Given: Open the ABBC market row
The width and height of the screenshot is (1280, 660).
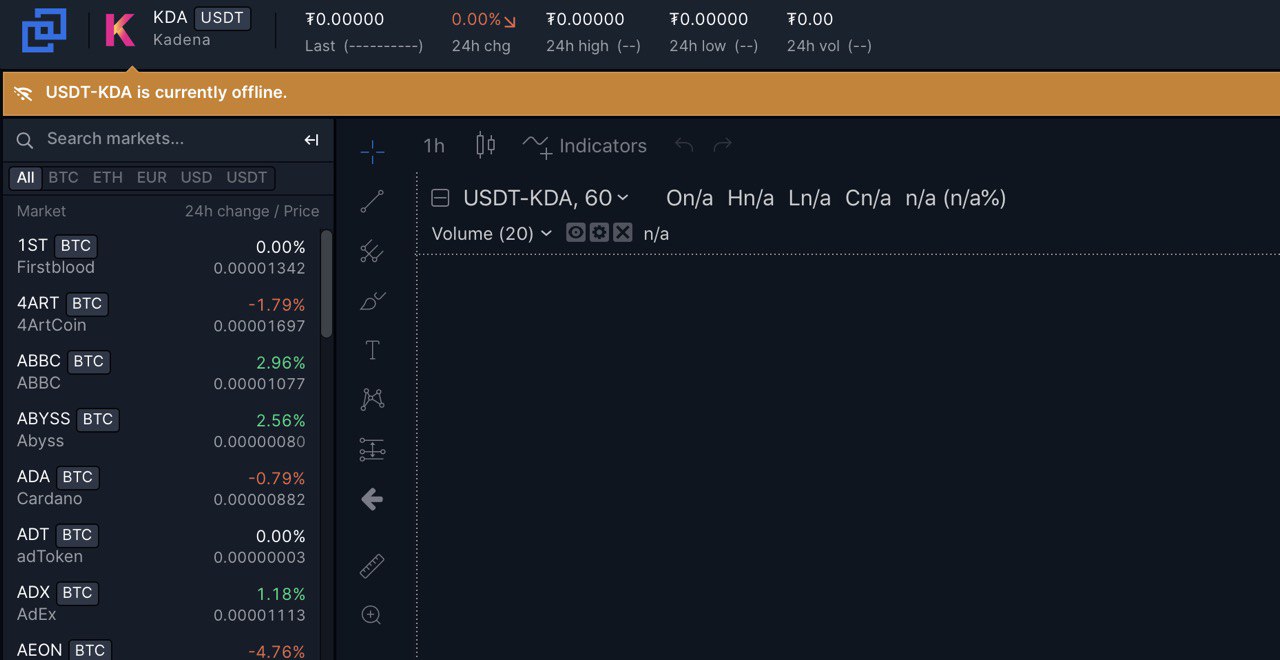Looking at the screenshot, I should click(161, 372).
